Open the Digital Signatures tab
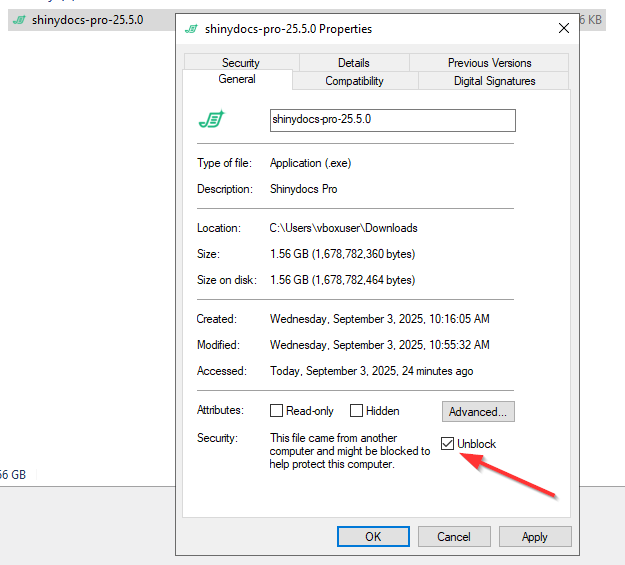 pos(494,81)
